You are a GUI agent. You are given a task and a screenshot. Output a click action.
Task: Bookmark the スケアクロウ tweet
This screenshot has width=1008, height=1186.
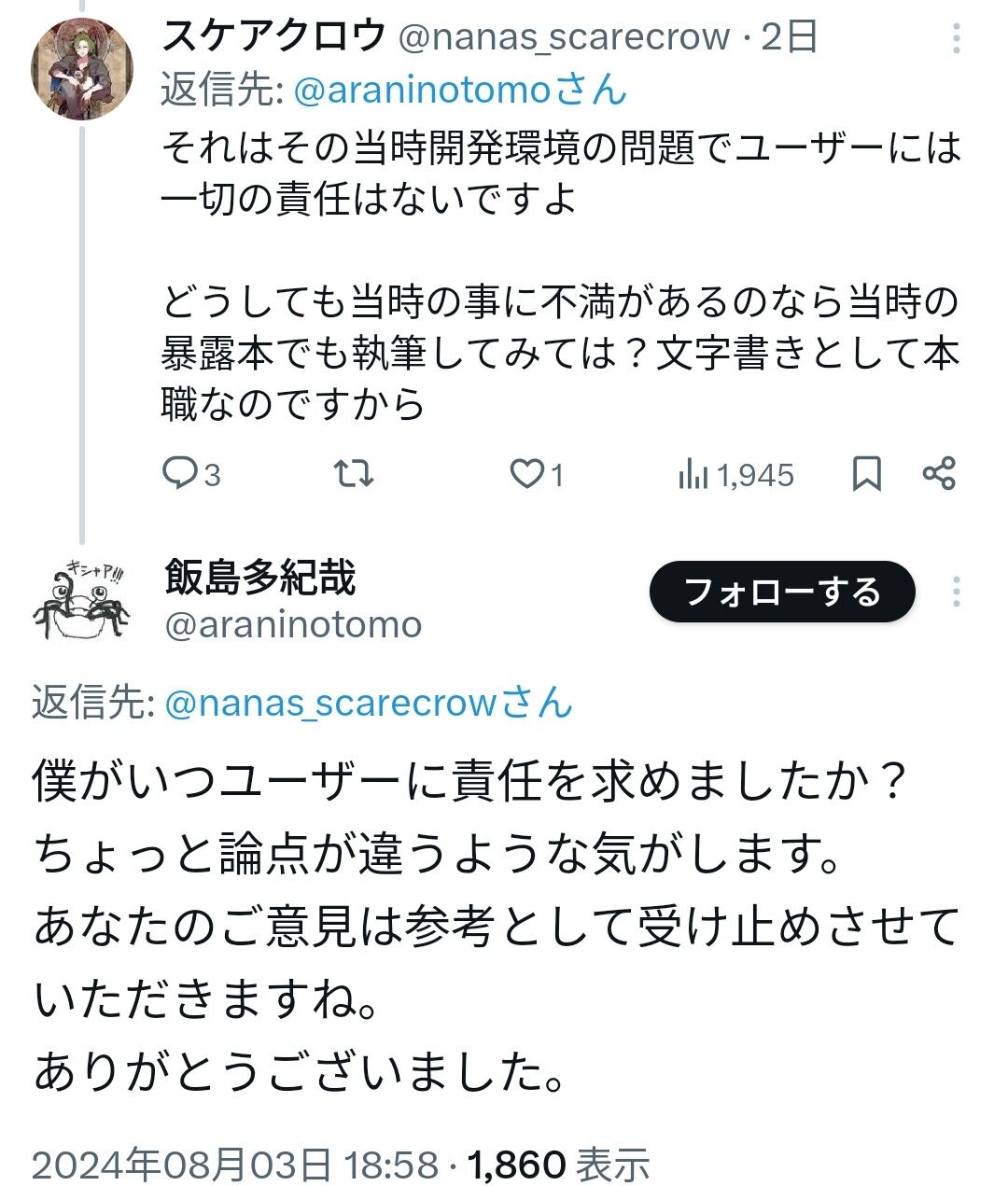(866, 474)
